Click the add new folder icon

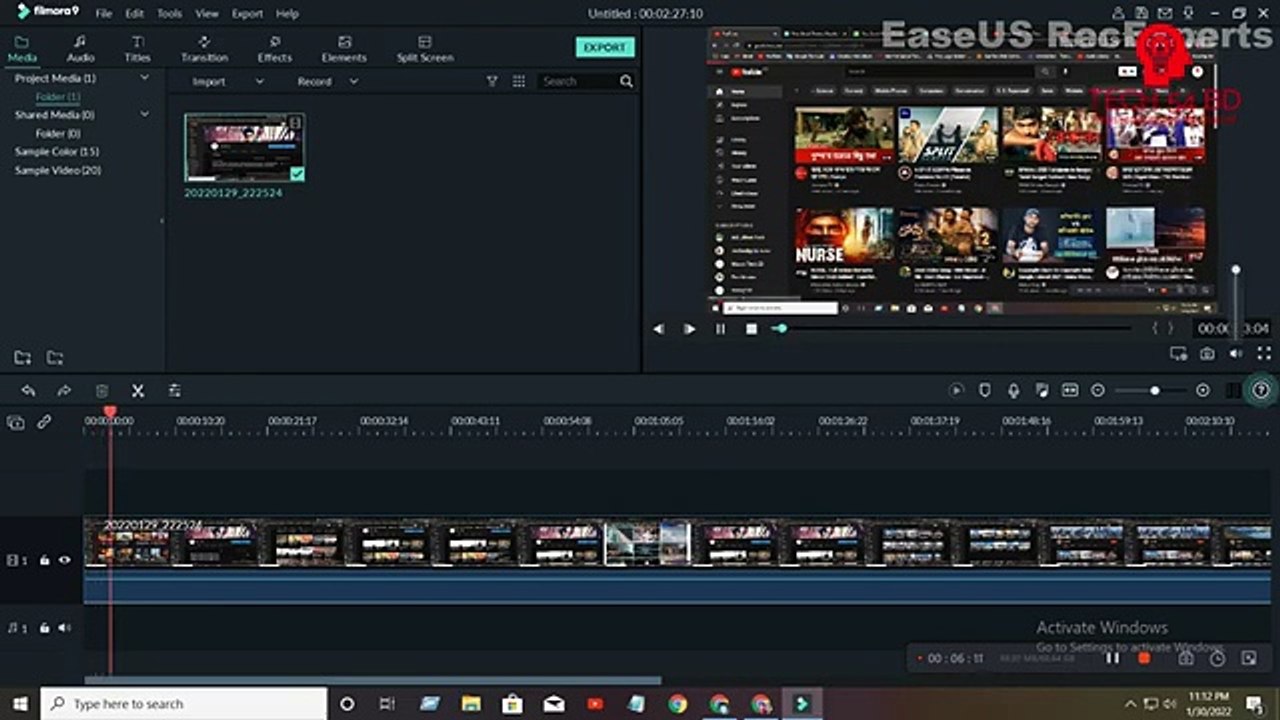click(22, 357)
